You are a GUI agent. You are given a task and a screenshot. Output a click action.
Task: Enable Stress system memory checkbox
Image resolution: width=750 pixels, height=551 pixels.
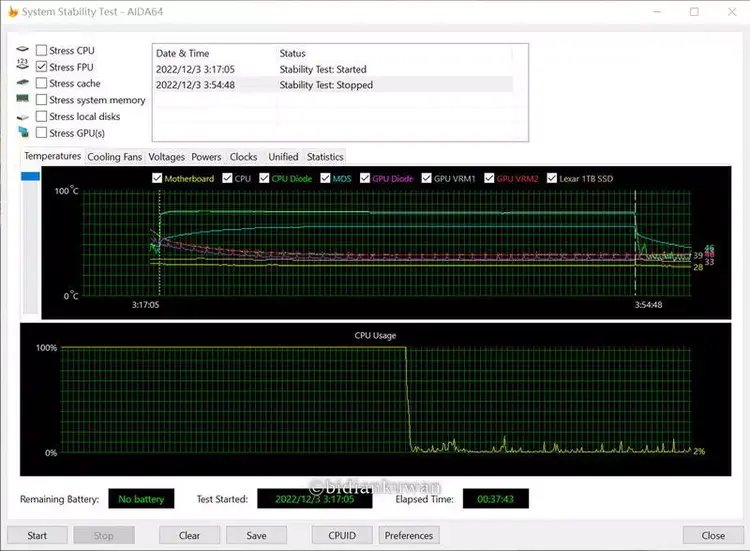click(x=41, y=100)
